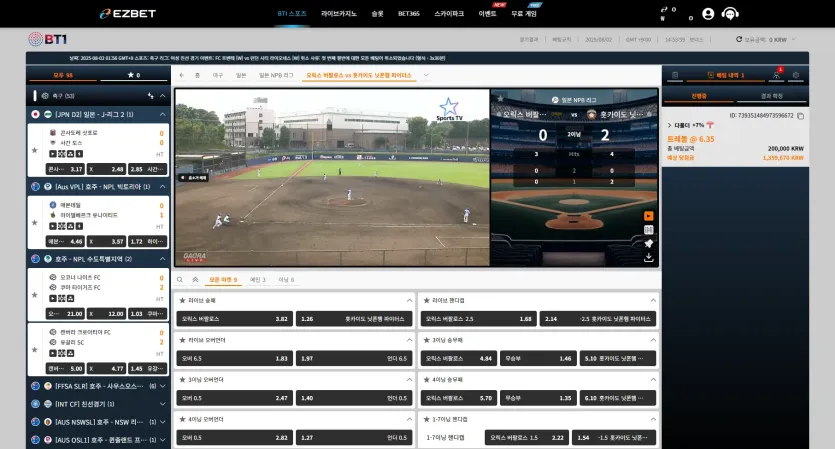Screen dimensions: 835x449
Task: Switch to the favorites star 0 tab
Action: (x=134, y=75)
